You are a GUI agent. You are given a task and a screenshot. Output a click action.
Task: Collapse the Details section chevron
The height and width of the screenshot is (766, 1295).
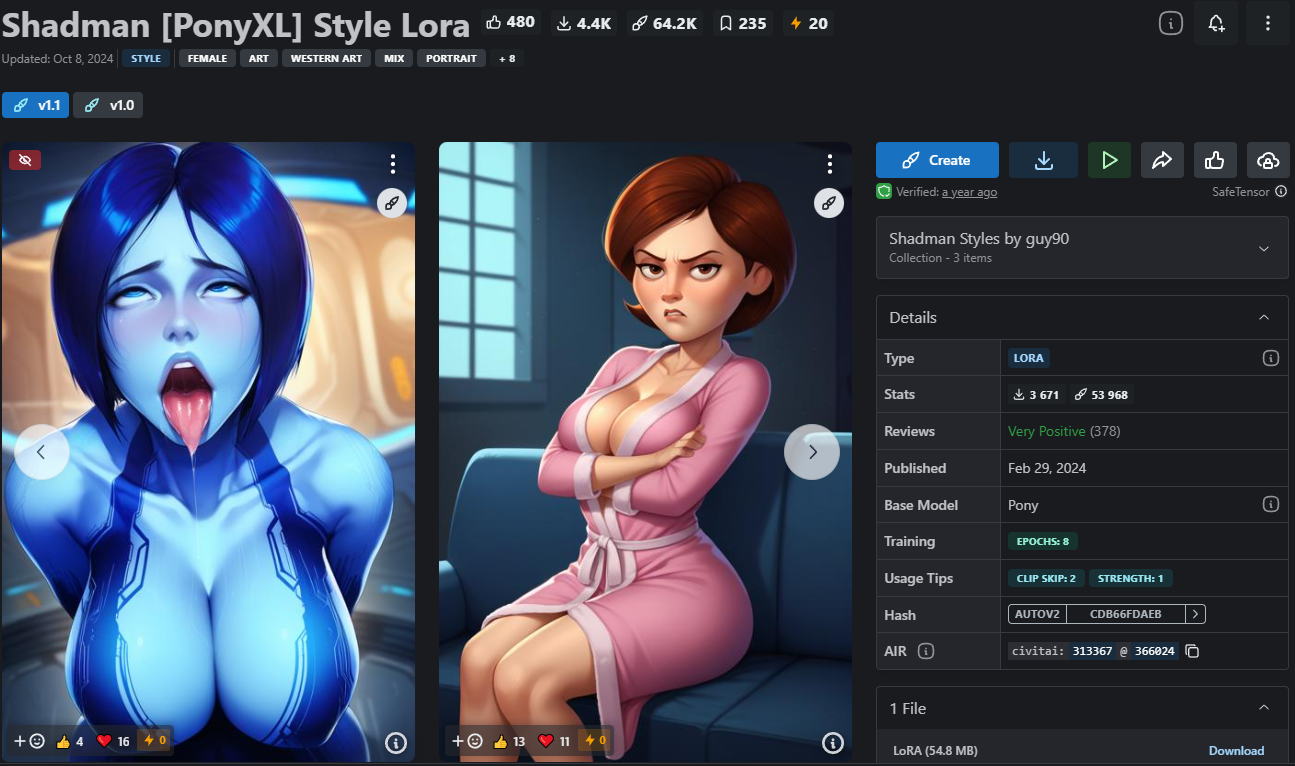coord(1264,317)
